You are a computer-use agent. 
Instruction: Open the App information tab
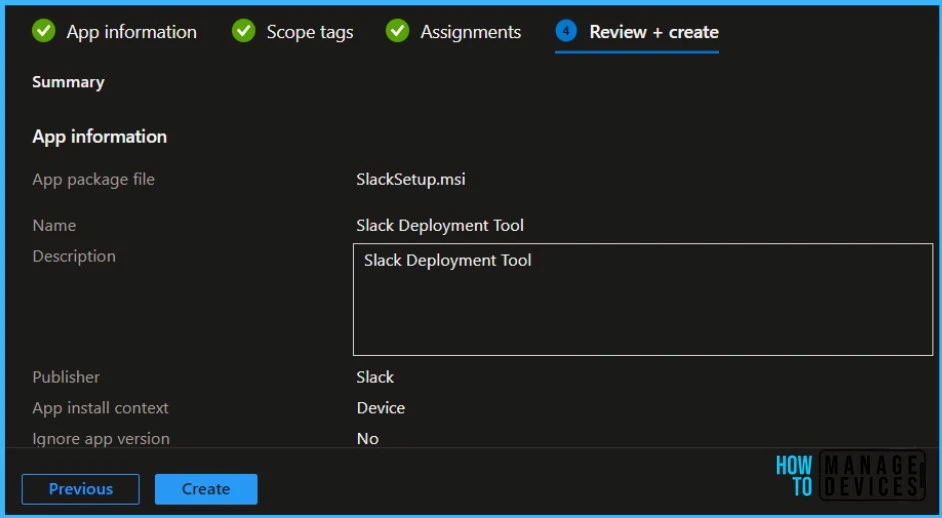(x=132, y=32)
